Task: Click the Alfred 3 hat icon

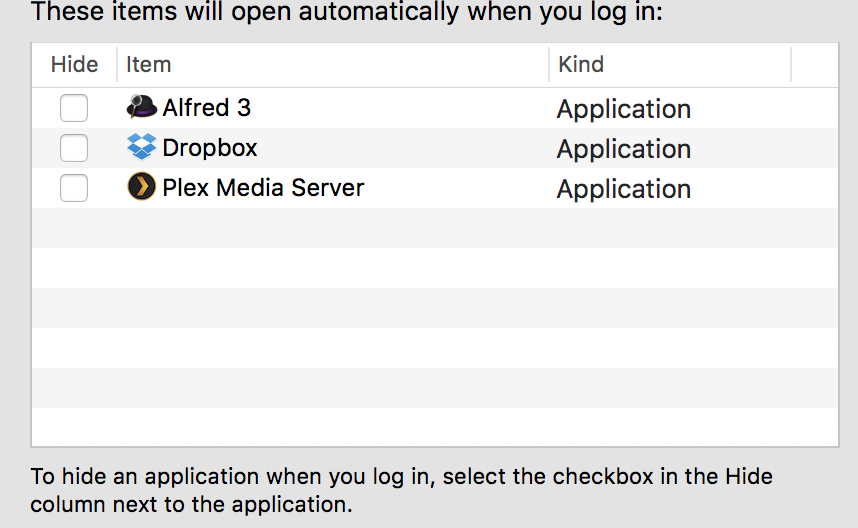Action: (142, 107)
